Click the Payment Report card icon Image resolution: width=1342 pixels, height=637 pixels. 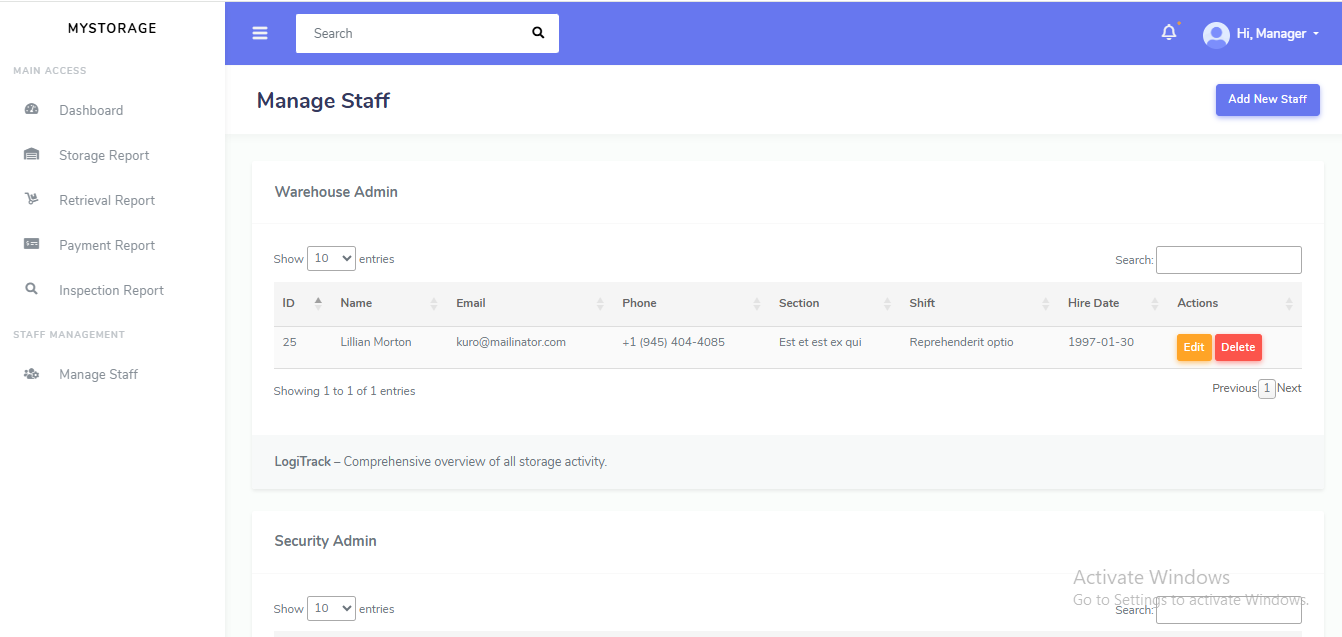coord(31,245)
